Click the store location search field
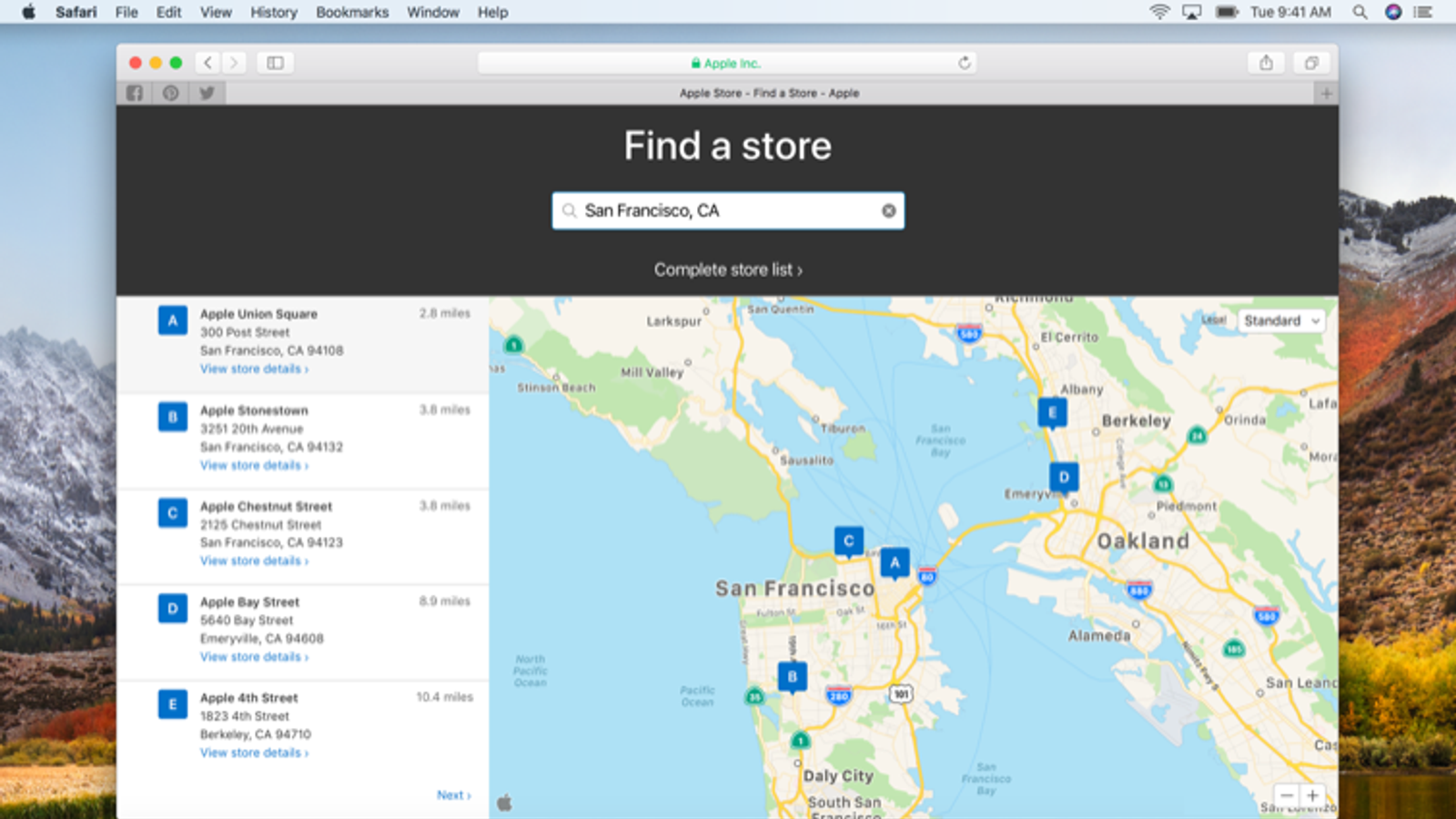The width and height of the screenshot is (1456, 819). point(728,211)
